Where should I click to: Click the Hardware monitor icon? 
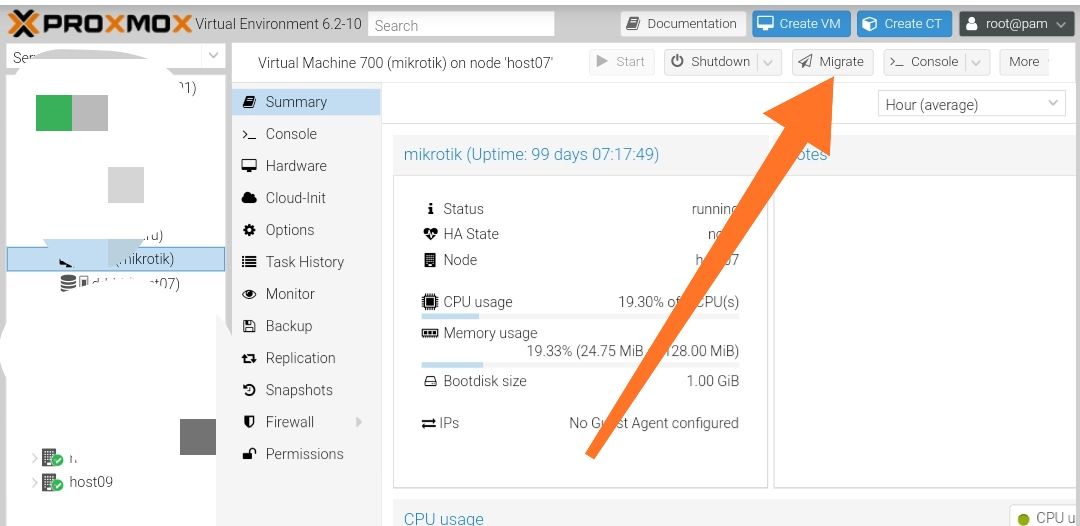(x=249, y=166)
